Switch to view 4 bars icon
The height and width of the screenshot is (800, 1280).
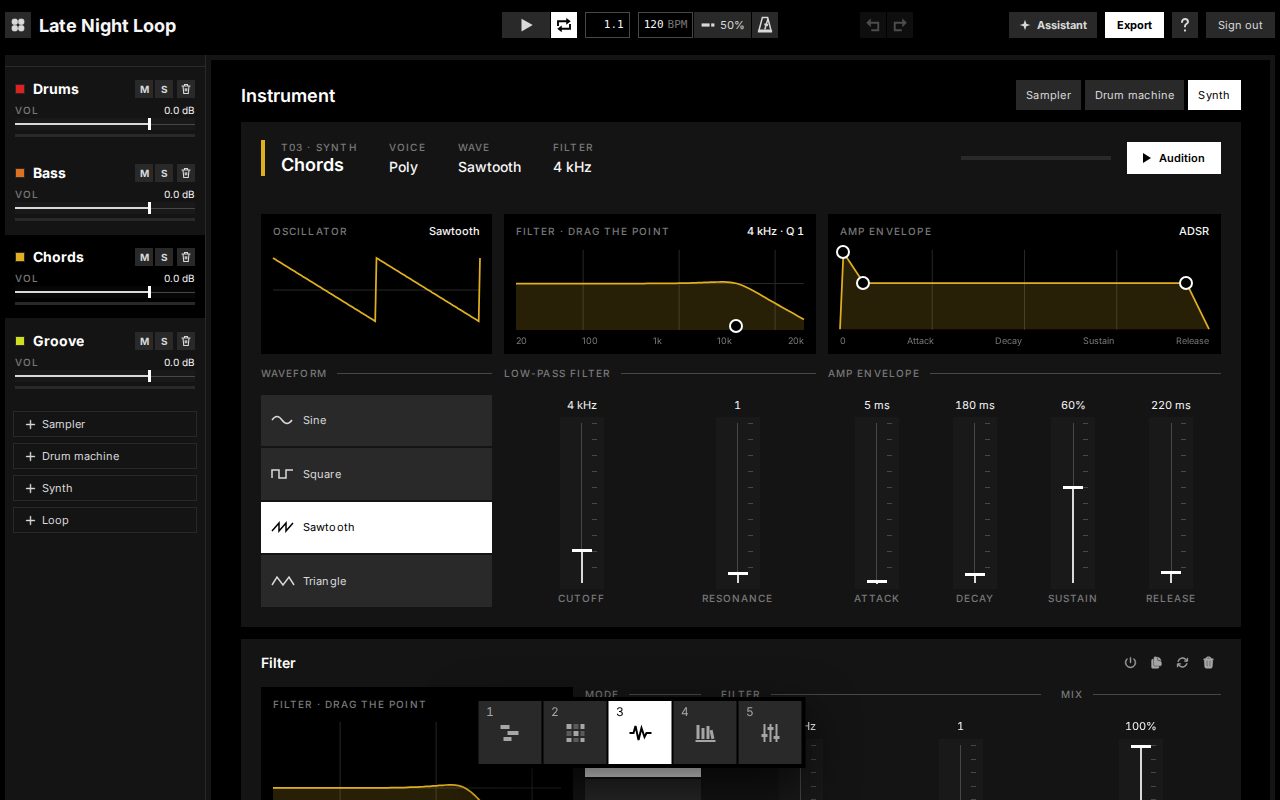(705, 732)
